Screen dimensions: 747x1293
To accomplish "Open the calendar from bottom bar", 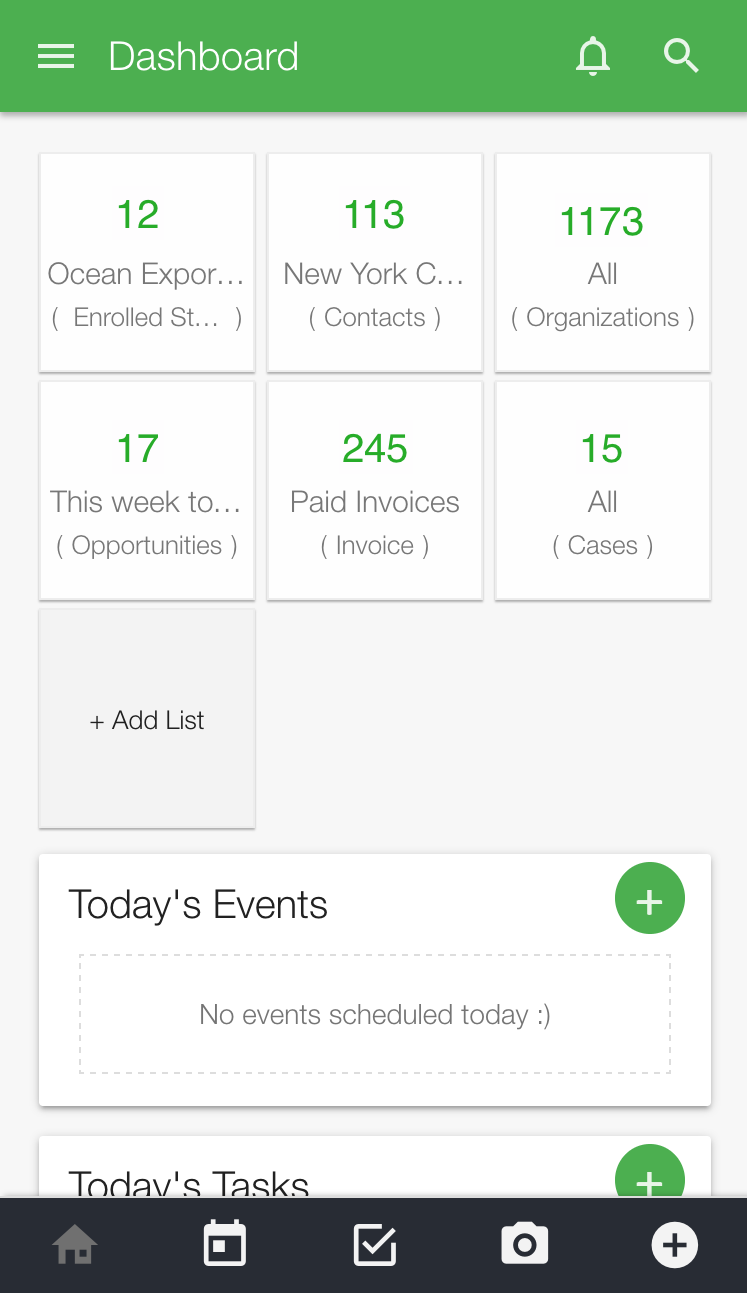I will [225, 1245].
